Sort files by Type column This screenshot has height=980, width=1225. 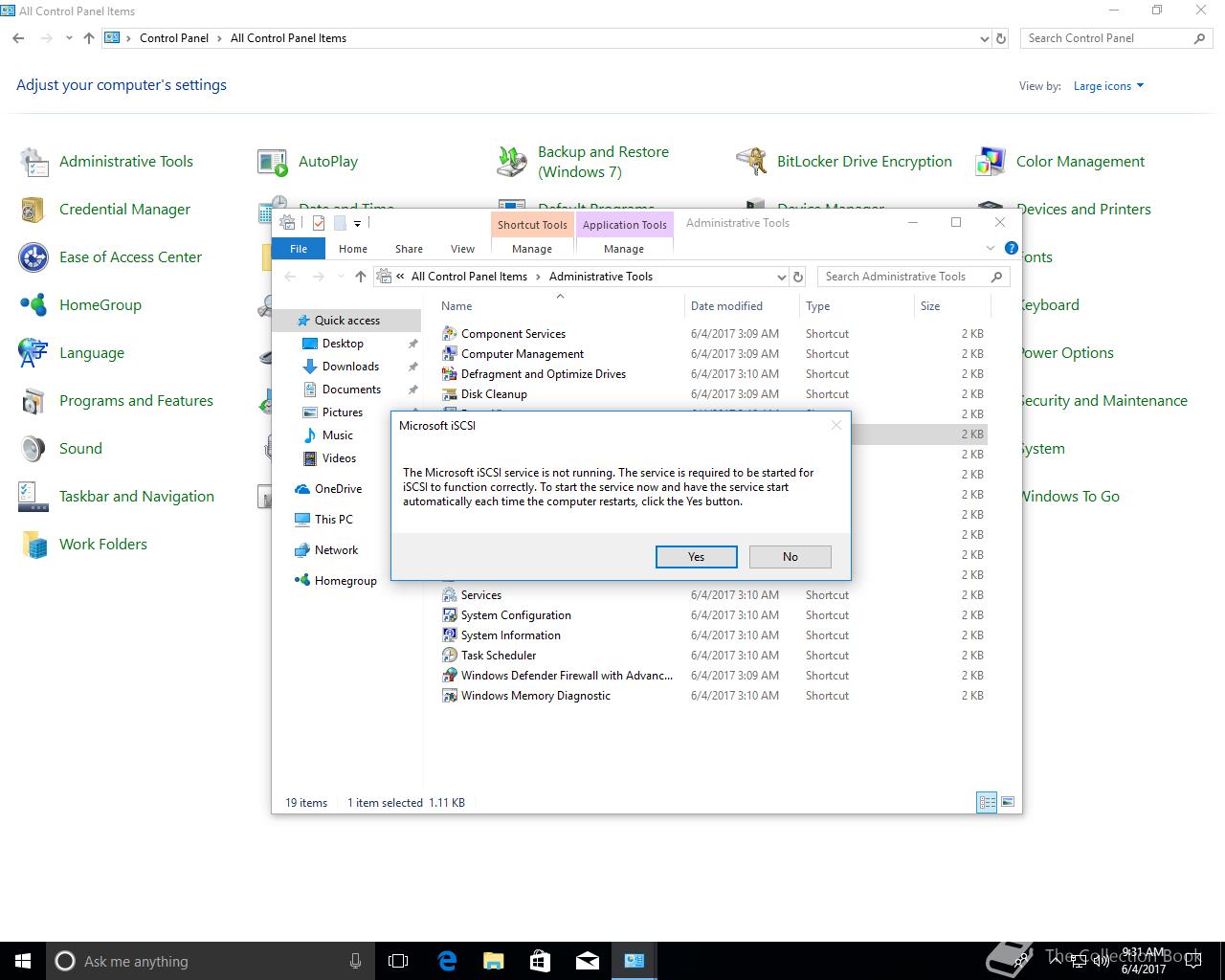[x=857, y=306]
